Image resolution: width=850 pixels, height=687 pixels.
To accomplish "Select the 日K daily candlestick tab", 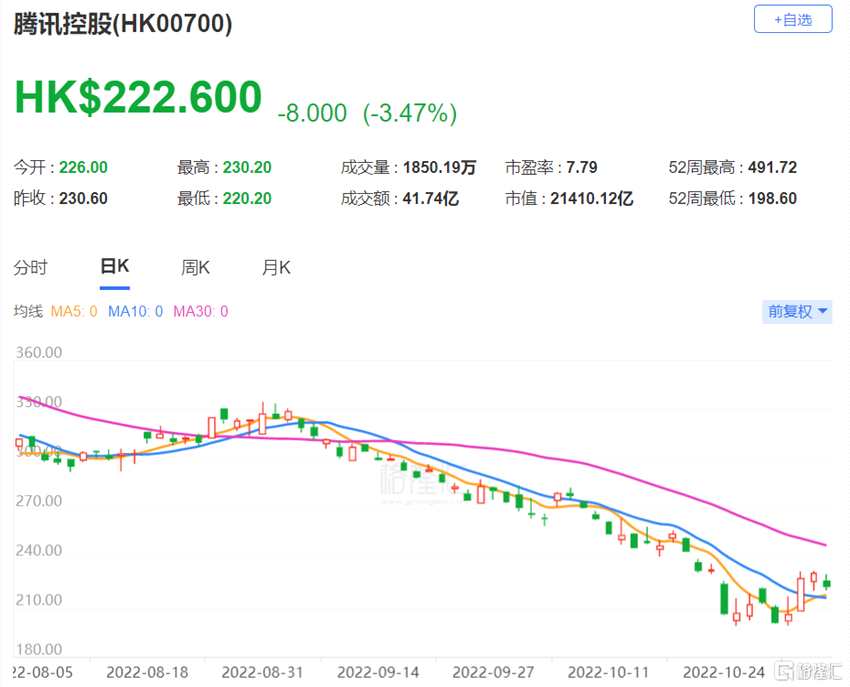I will 114,266.
